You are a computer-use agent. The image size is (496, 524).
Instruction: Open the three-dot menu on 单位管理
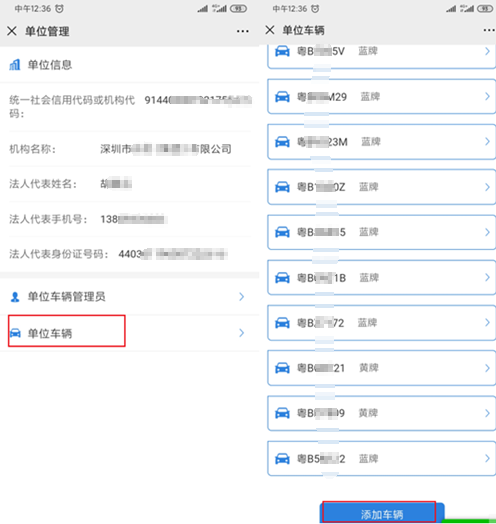[x=243, y=31]
